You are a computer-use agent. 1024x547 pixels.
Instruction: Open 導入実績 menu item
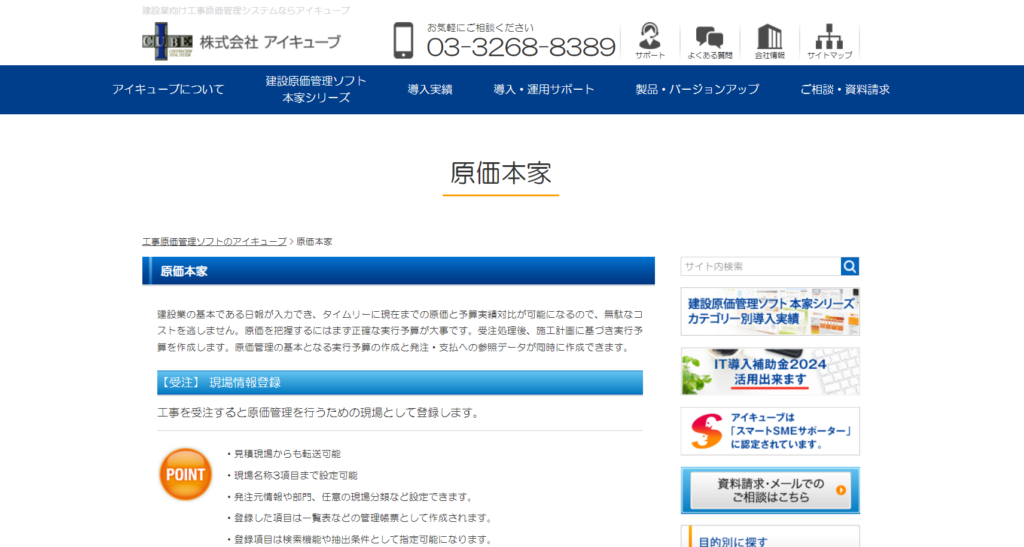tap(430, 89)
